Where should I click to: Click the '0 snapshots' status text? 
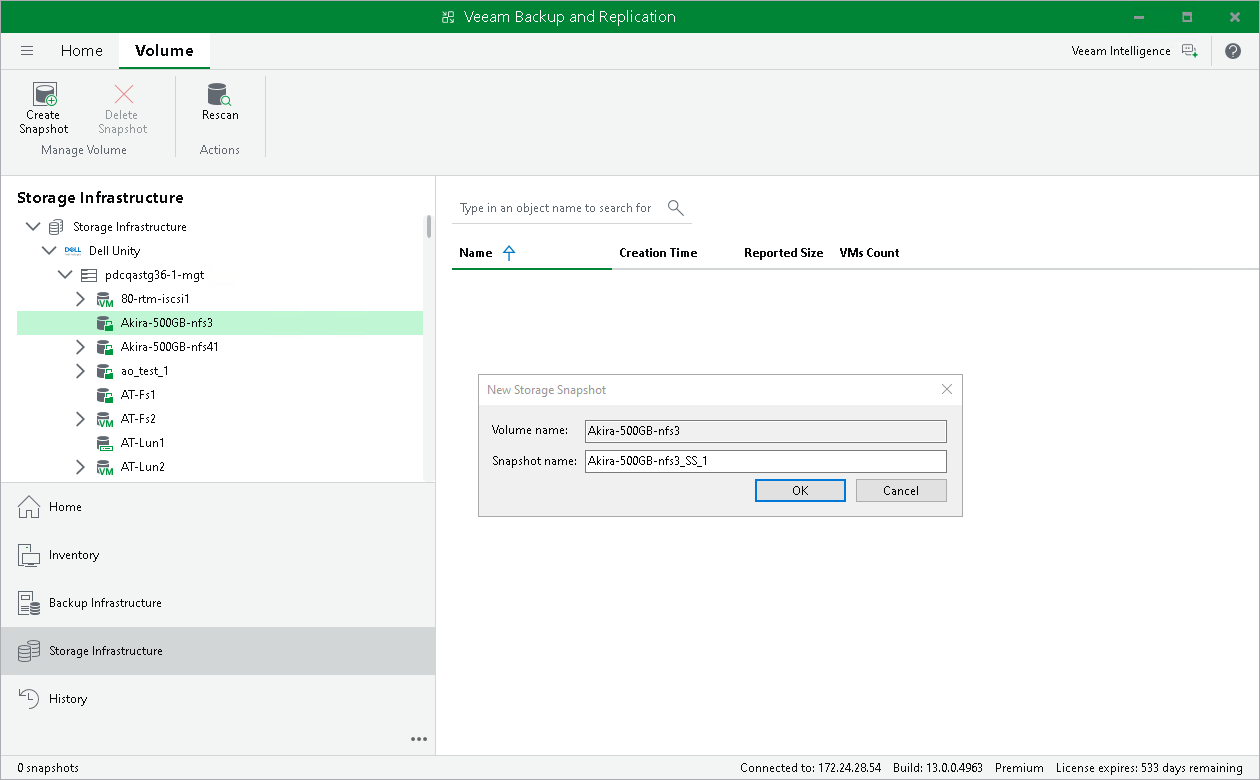click(x=48, y=768)
